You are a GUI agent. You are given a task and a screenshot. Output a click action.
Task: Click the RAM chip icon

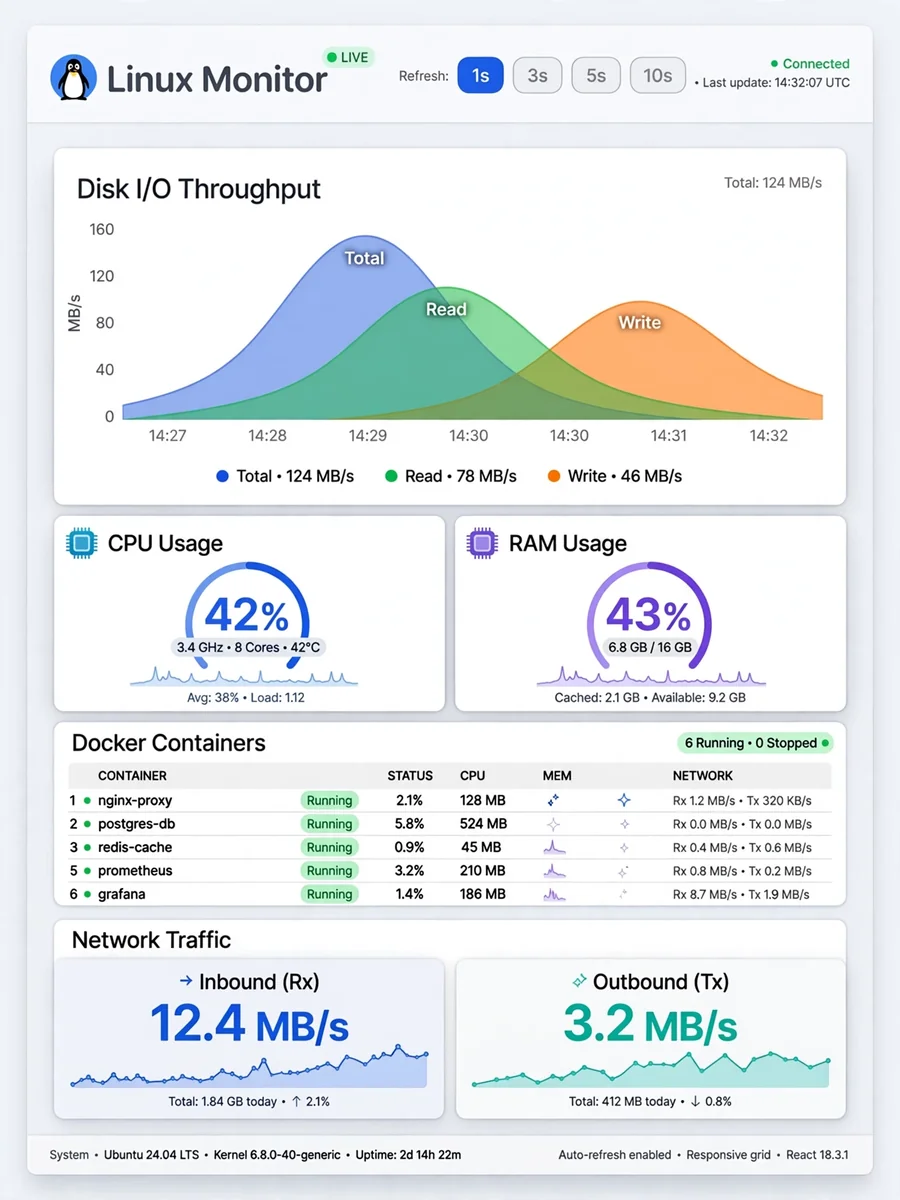[x=482, y=543]
